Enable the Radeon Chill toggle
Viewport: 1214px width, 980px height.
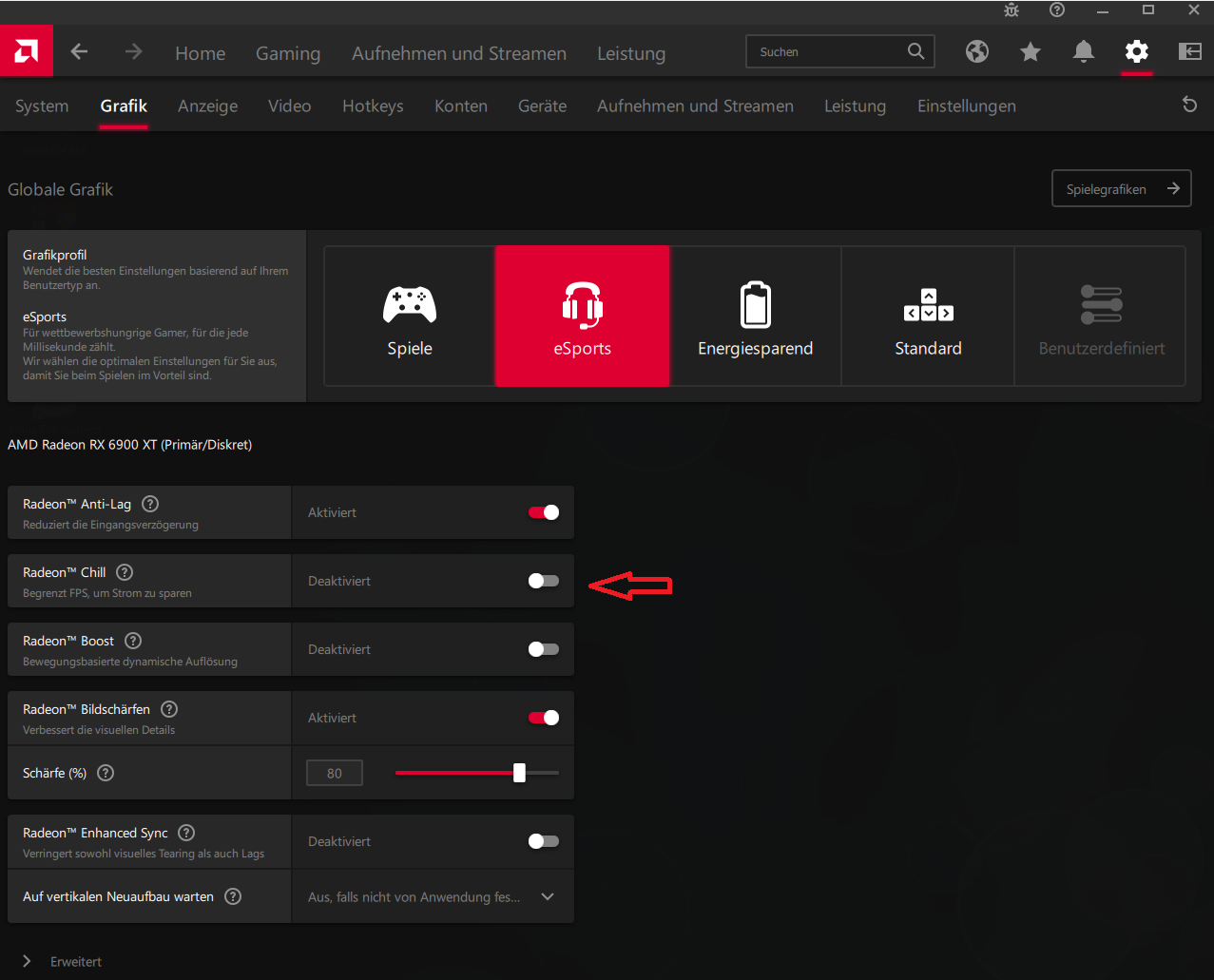point(544,581)
